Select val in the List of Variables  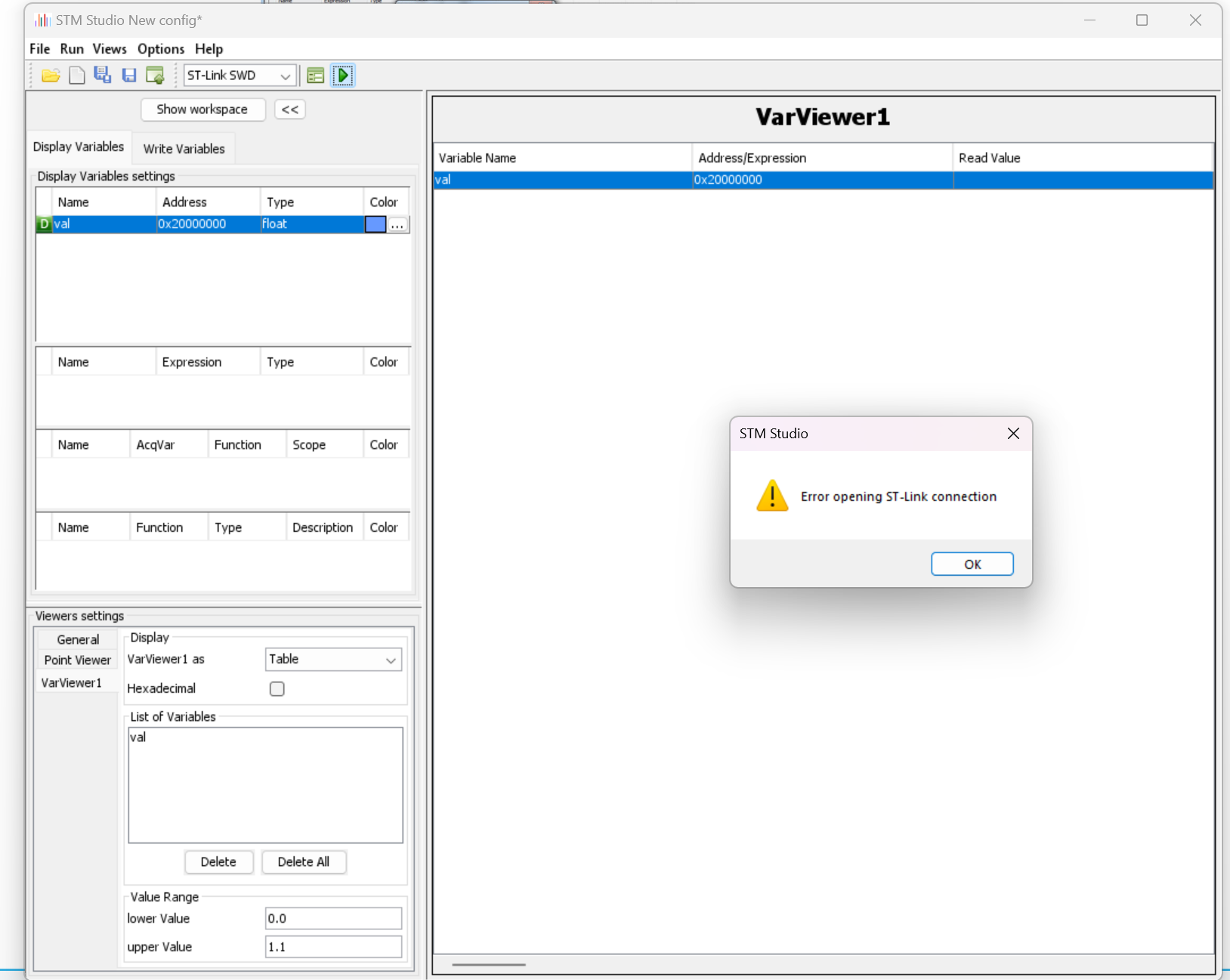[138, 737]
